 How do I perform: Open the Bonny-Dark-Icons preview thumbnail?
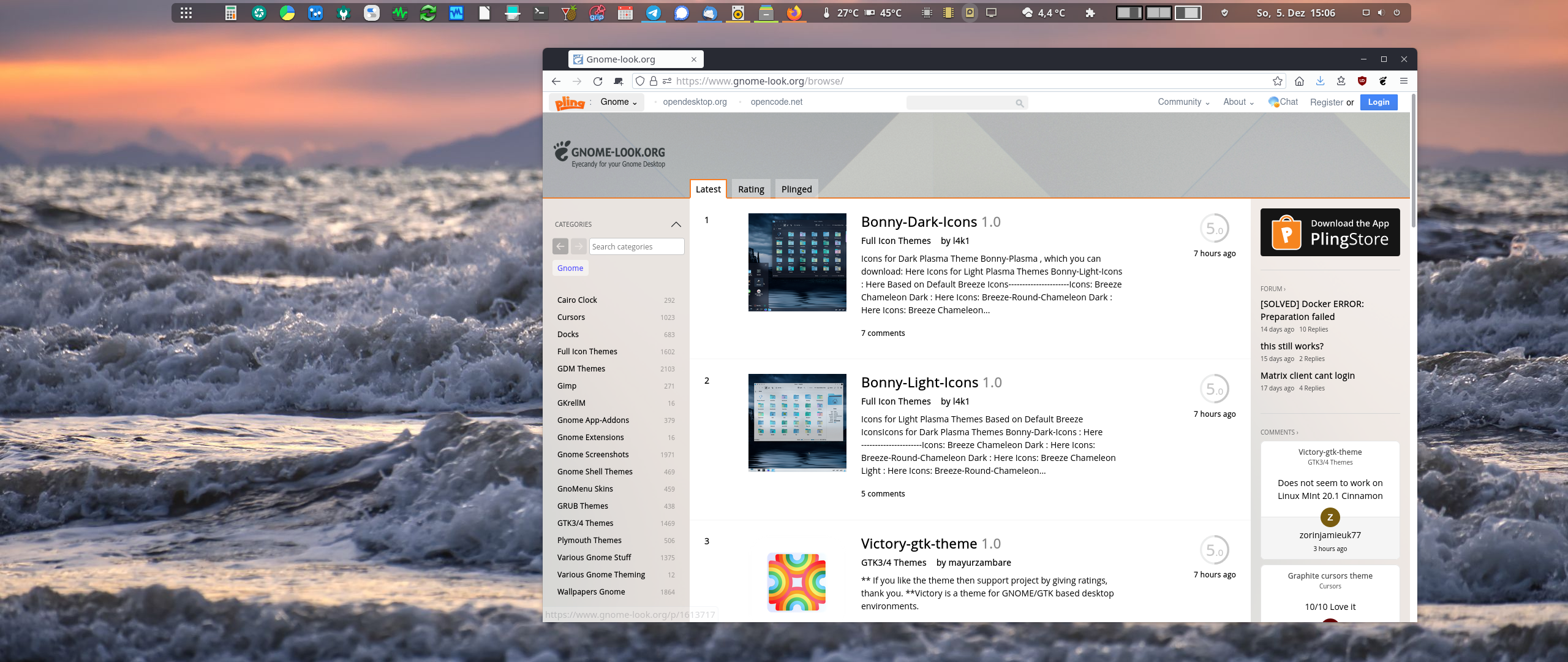(797, 262)
